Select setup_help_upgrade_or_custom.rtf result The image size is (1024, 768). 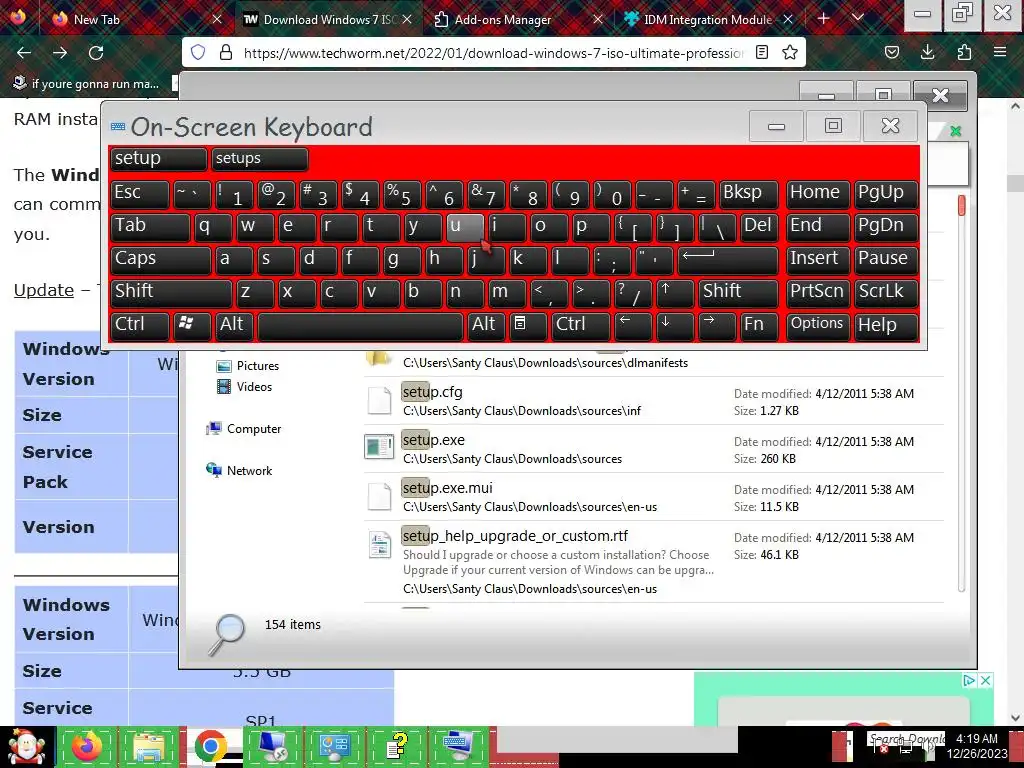click(x=653, y=562)
